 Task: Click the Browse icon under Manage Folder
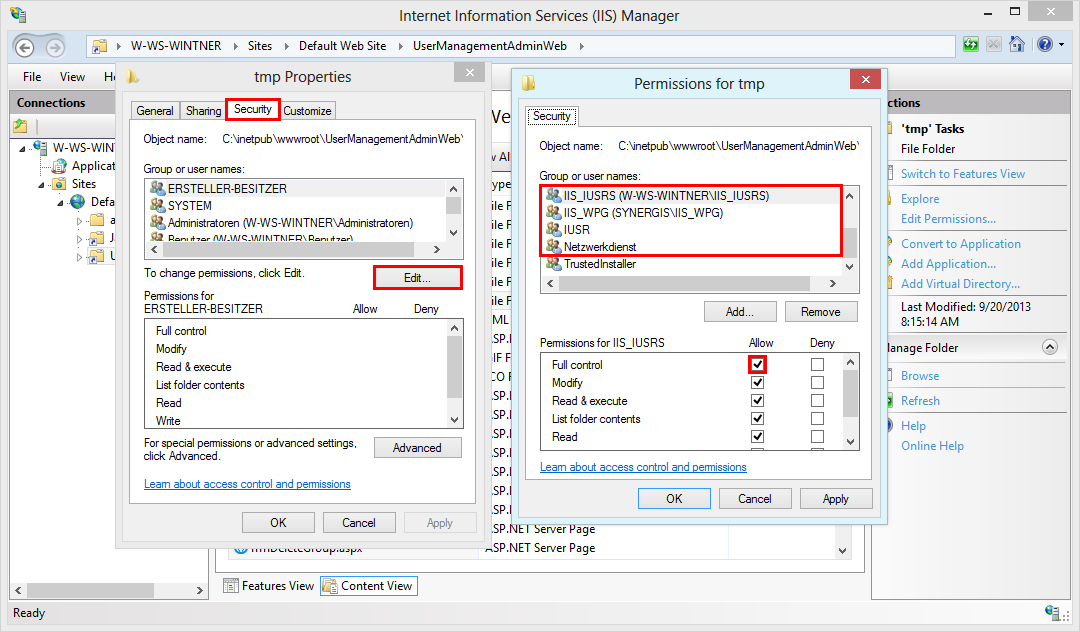click(x=890, y=377)
